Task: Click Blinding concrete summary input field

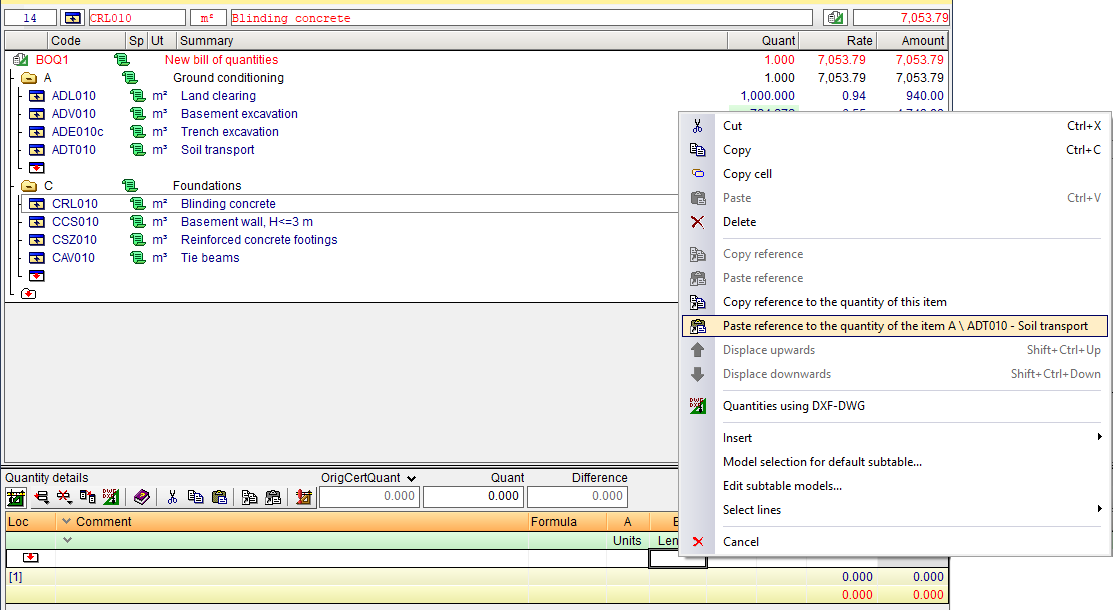Action: [521, 18]
